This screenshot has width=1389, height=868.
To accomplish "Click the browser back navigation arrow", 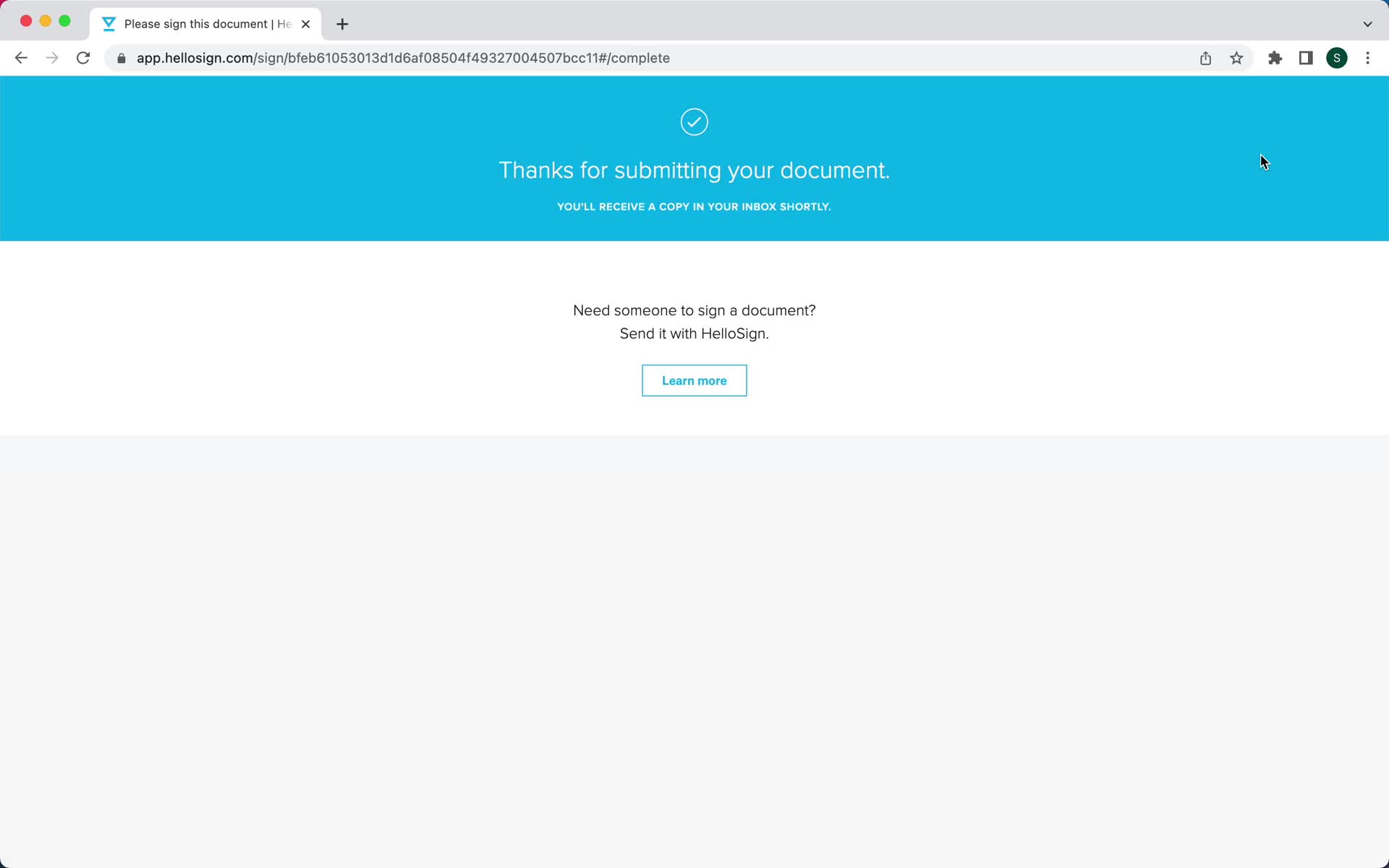I will pos(21,58).
